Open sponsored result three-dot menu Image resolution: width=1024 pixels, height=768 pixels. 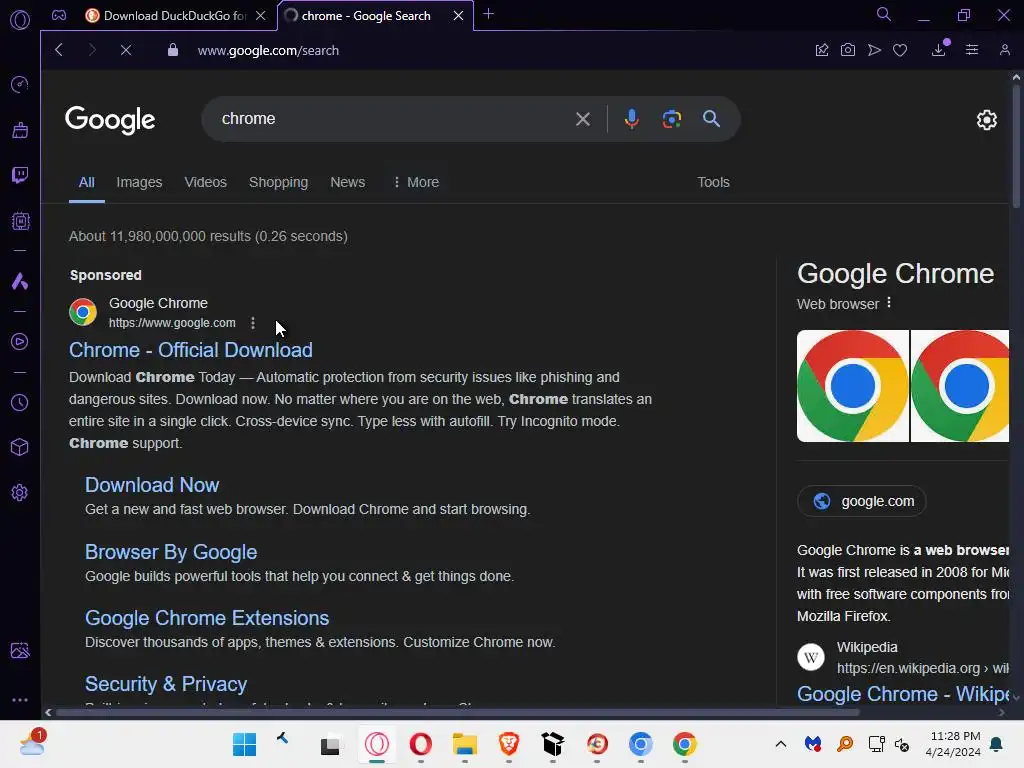click(253, 323)
